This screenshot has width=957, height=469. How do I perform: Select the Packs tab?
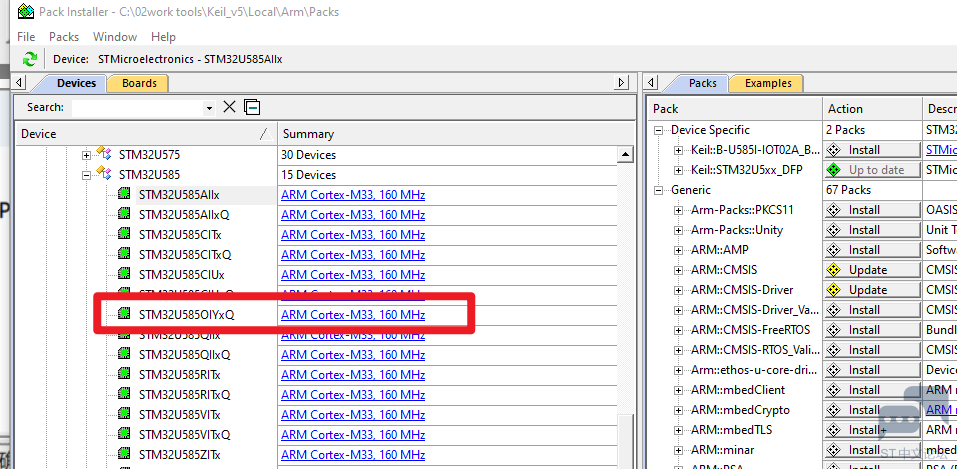pos(702,83)
